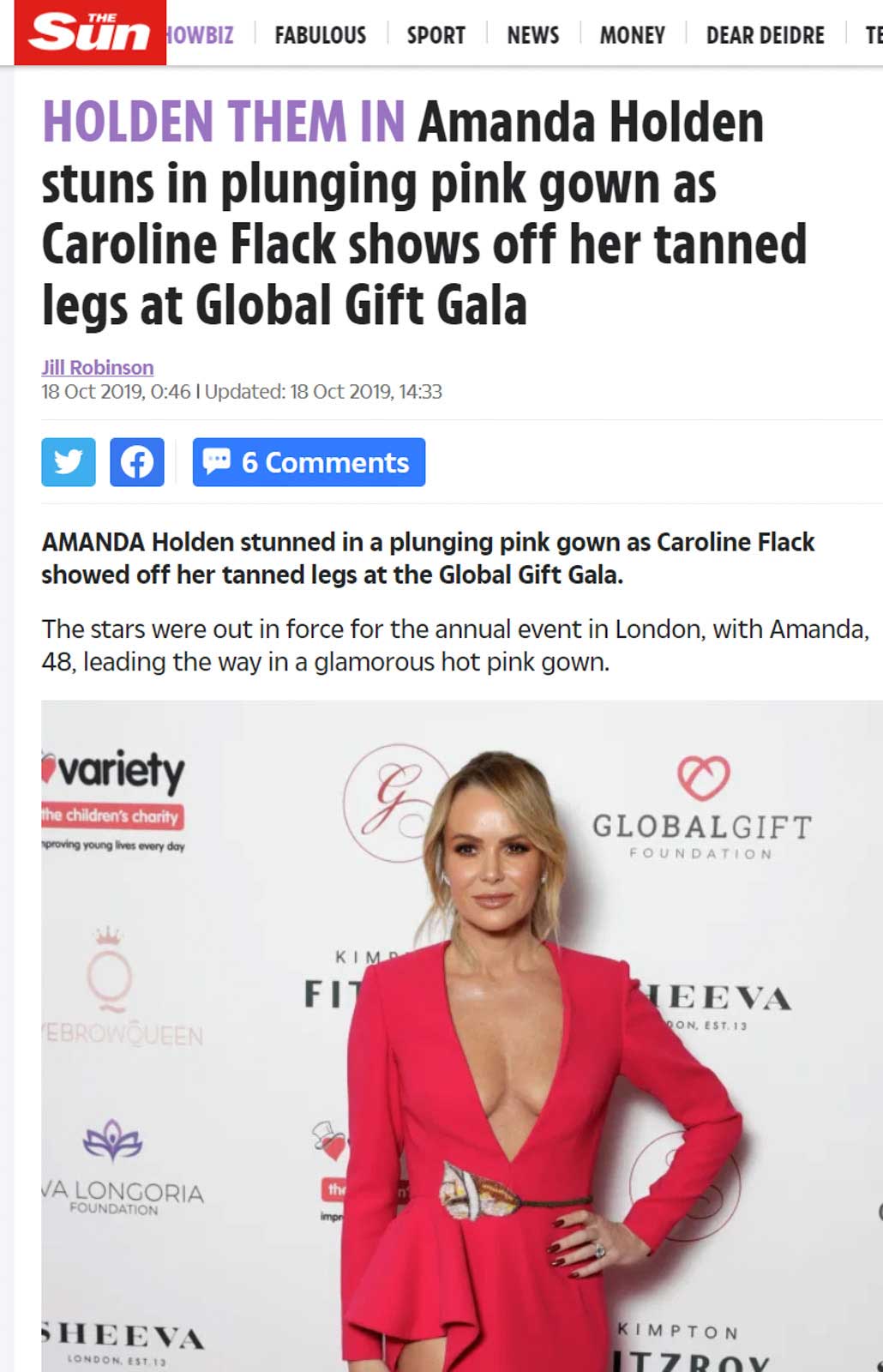
Task: Click the Global Gift Foundation logo in photo
Action: [702, 808]
